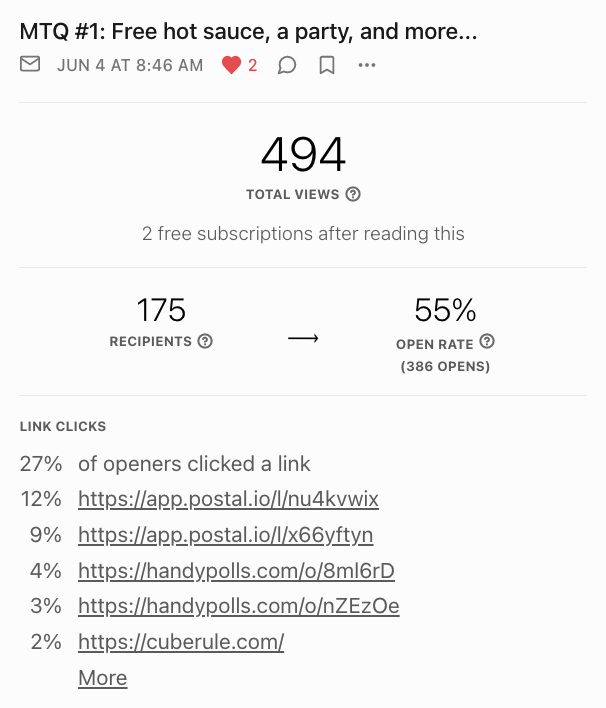Click Total Views help question icon
The width and height of the screenshot is (606, 708).
pos(353,194)
